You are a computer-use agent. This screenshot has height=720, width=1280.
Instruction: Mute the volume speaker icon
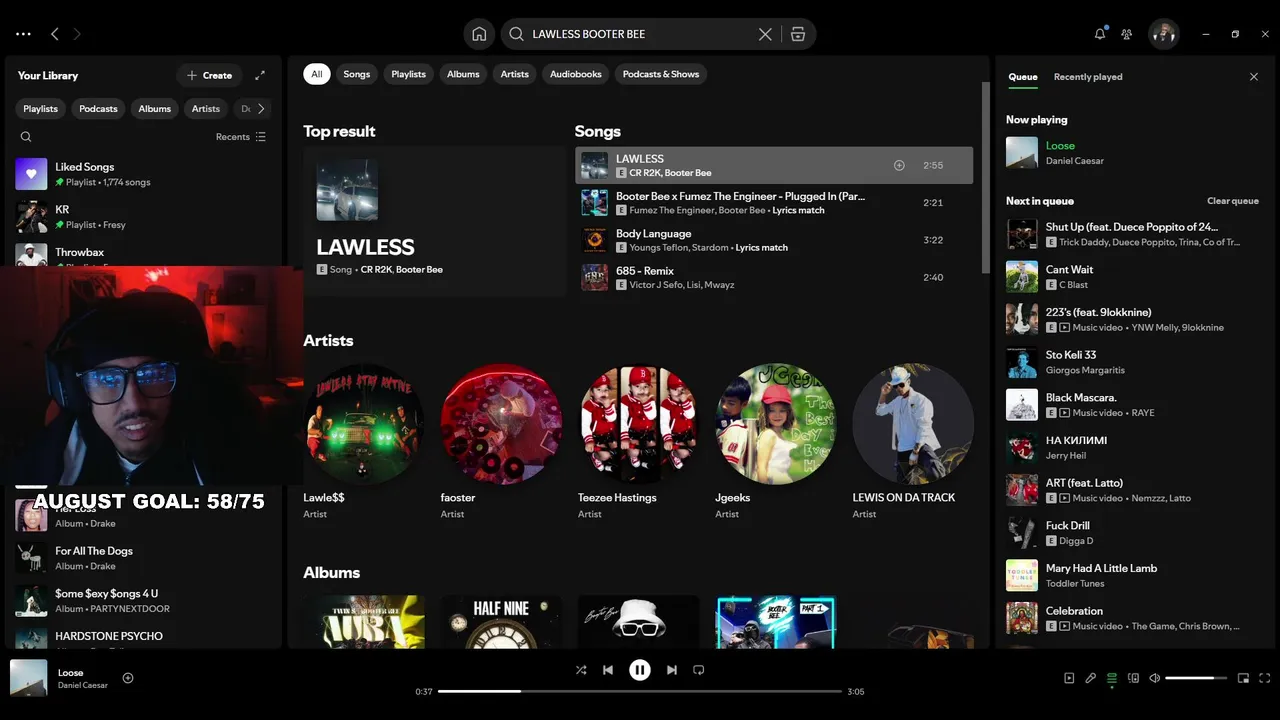click(x=1155, y=678)
